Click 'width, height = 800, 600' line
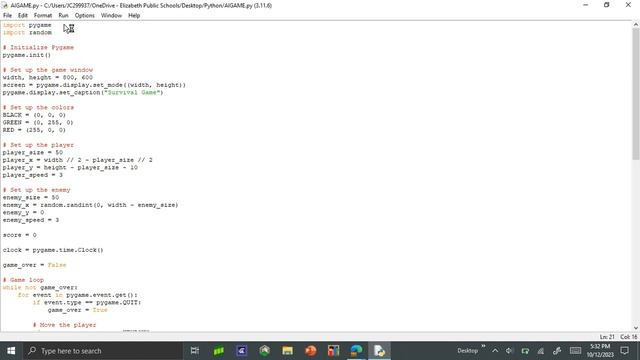The image size is (640, 360). coord(48,77)
